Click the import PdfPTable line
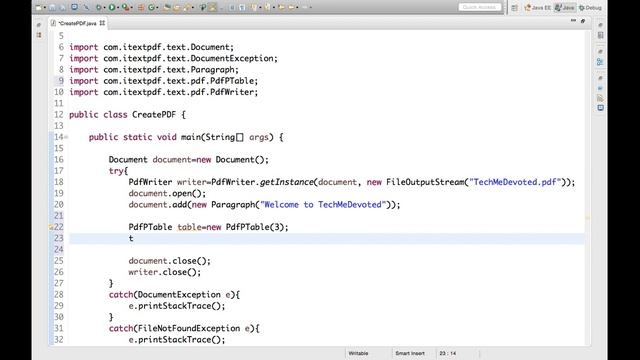The width and height of the screenshot is (640, 360). [164, 81]
